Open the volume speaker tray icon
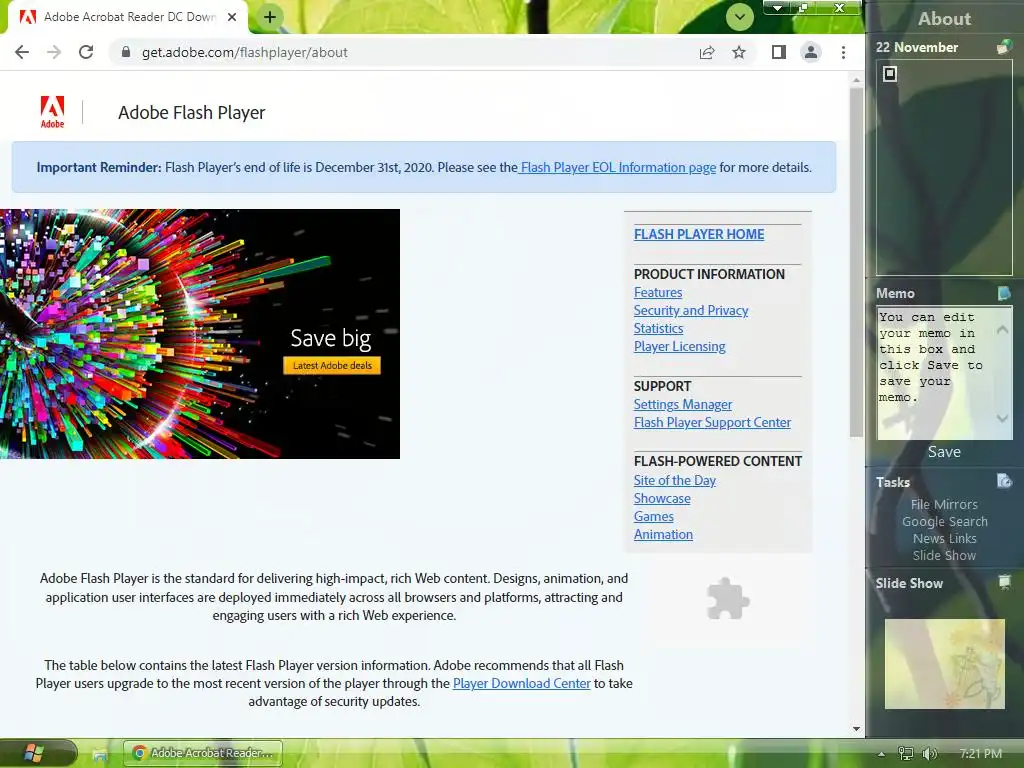Image resolution: width=1024 pixels, height=768 pixels. click(x=929, y=754)
